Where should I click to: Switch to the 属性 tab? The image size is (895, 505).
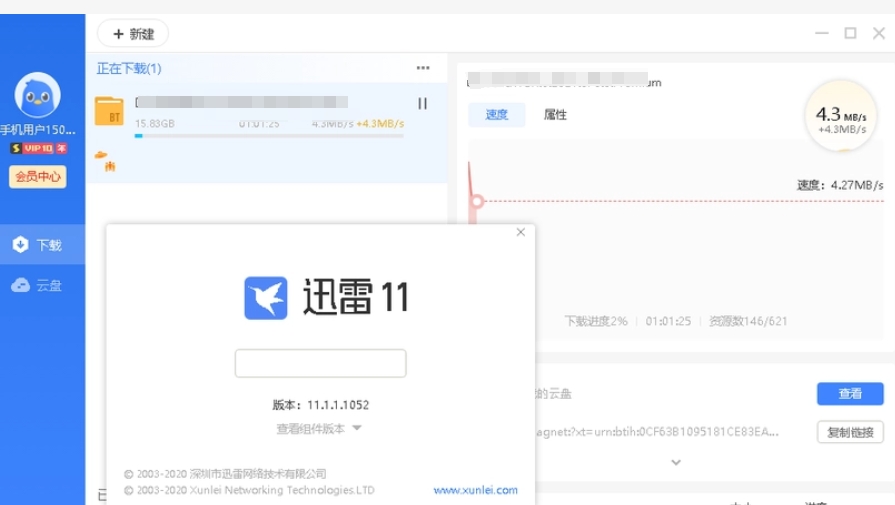tap(555, 115)
